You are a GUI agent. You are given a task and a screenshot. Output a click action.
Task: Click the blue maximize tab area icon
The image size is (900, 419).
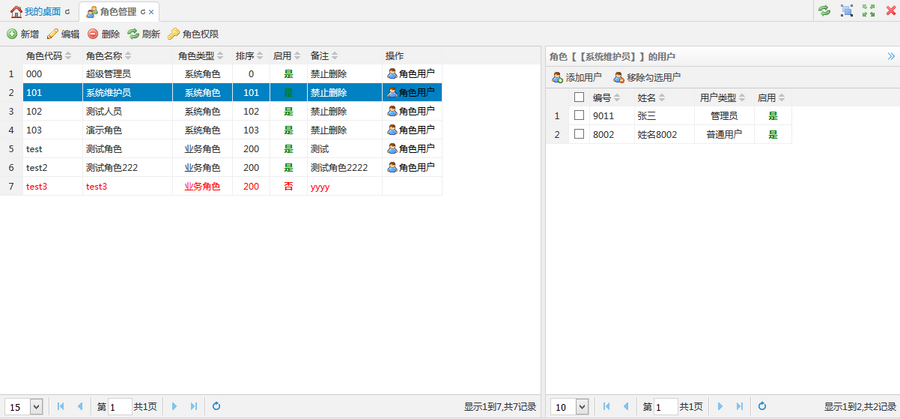pos(846,10)
